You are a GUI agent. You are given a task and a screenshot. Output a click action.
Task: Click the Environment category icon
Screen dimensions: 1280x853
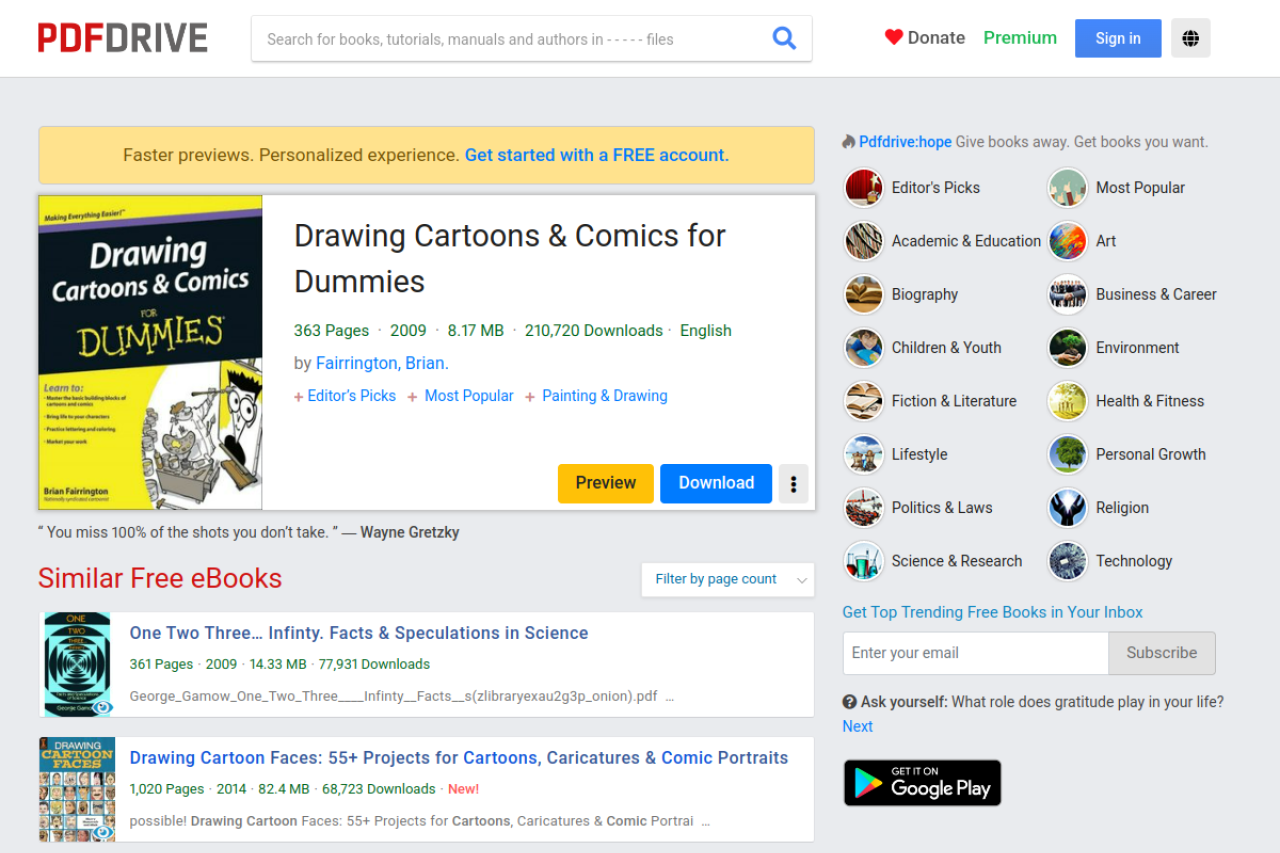(1068, 347)
